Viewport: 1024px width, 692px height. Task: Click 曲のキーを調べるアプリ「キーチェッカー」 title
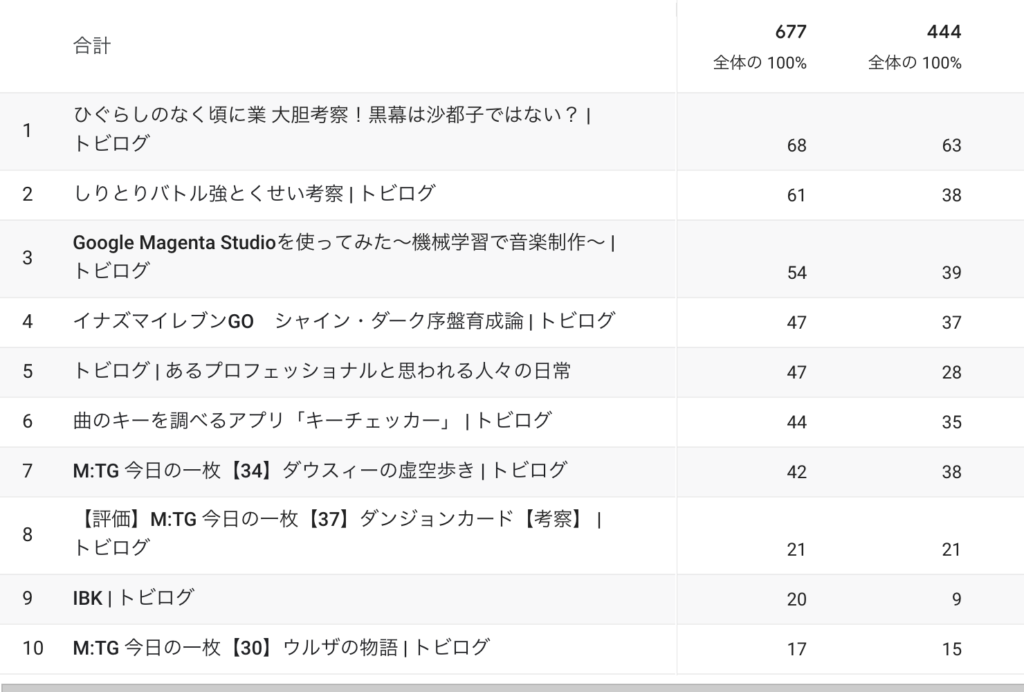pos(312,421)
